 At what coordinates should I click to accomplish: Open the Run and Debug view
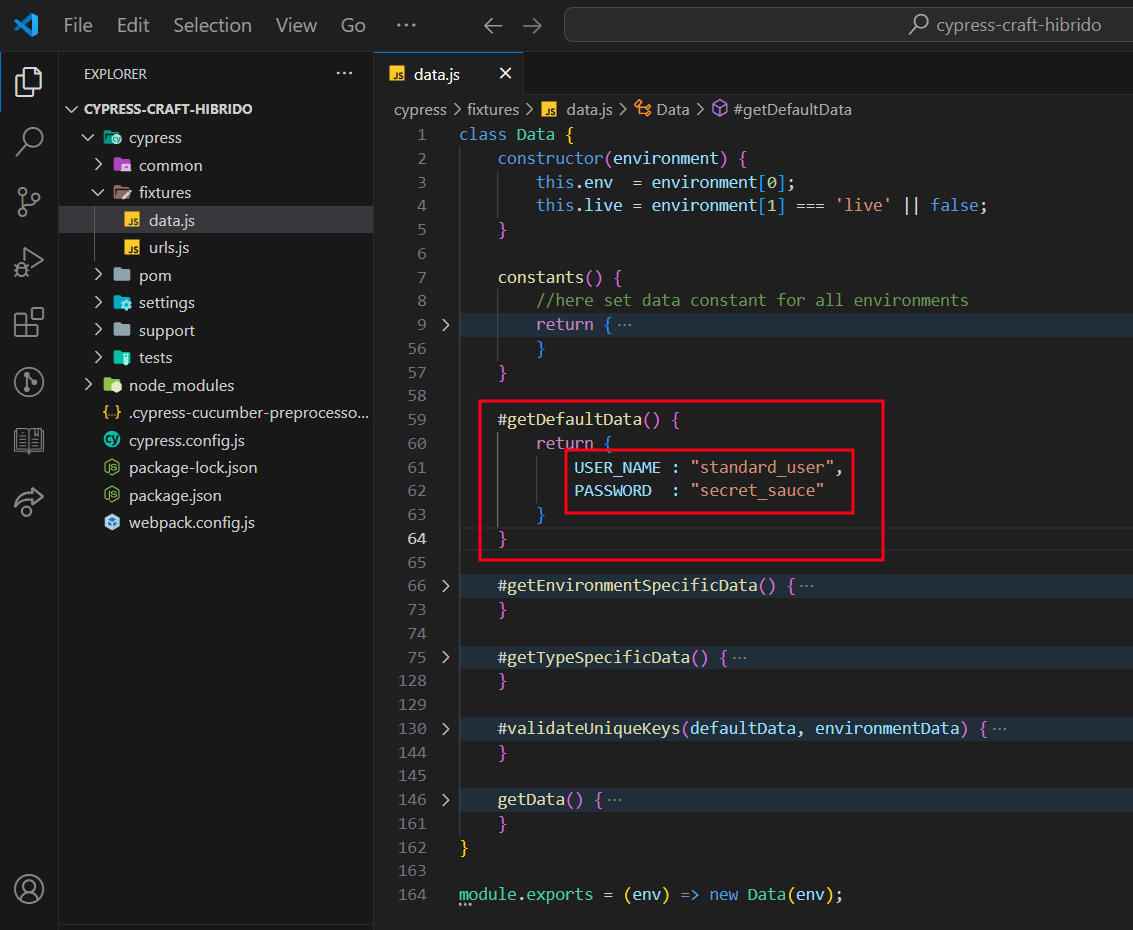click(x=28, y=262)
